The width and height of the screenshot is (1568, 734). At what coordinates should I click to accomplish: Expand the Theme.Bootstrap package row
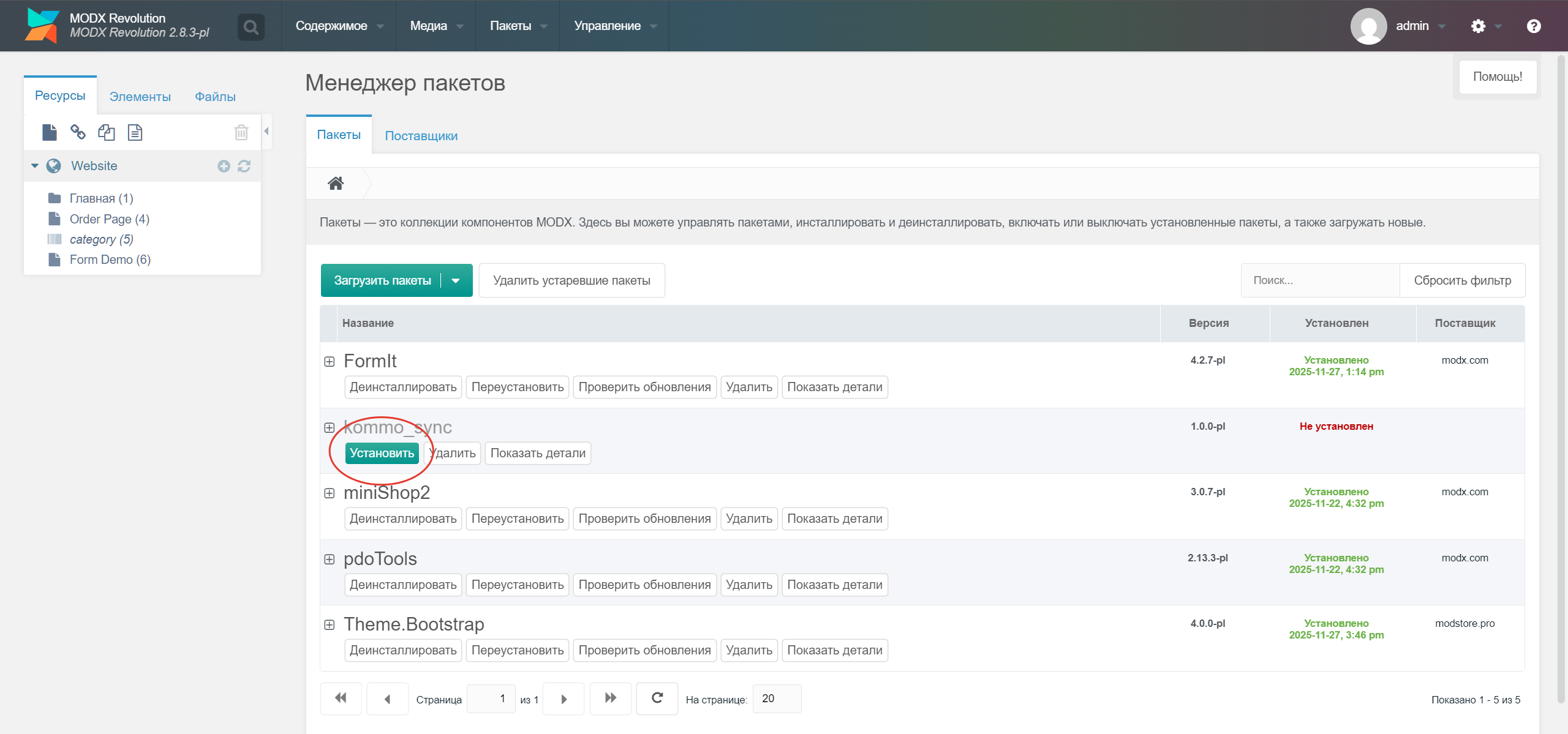coord(330,625)
